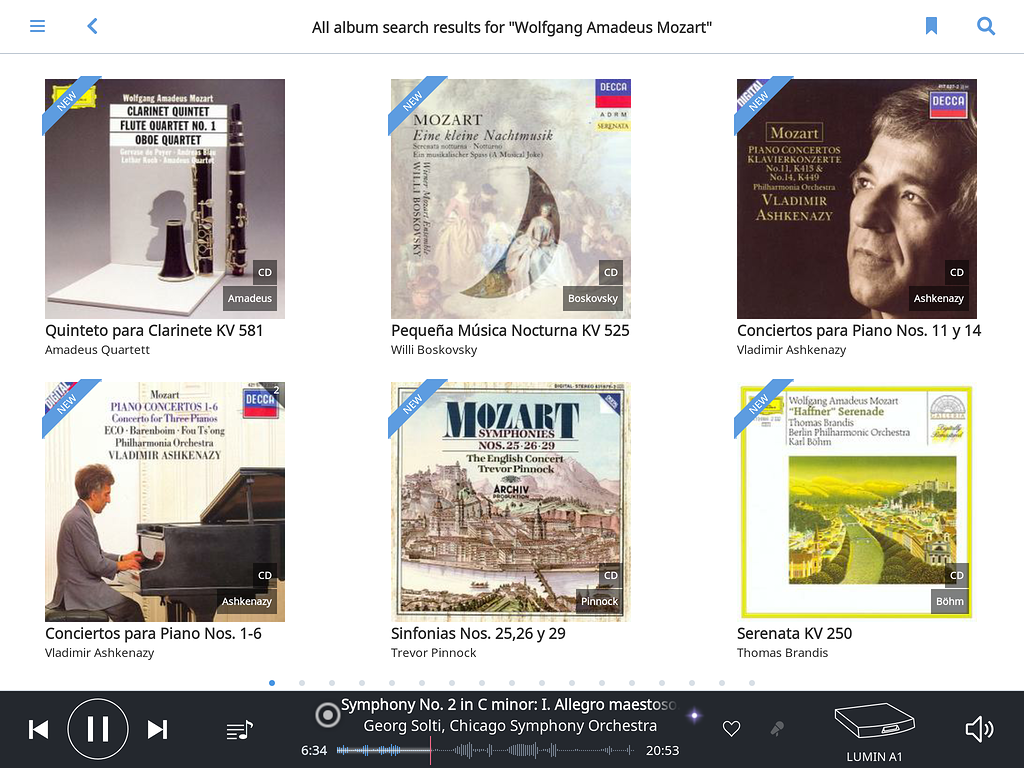Select the Sinfonias Nos. 25,26 y 29 album
This screenshot has height=768, width=1024.
(510, 501)
